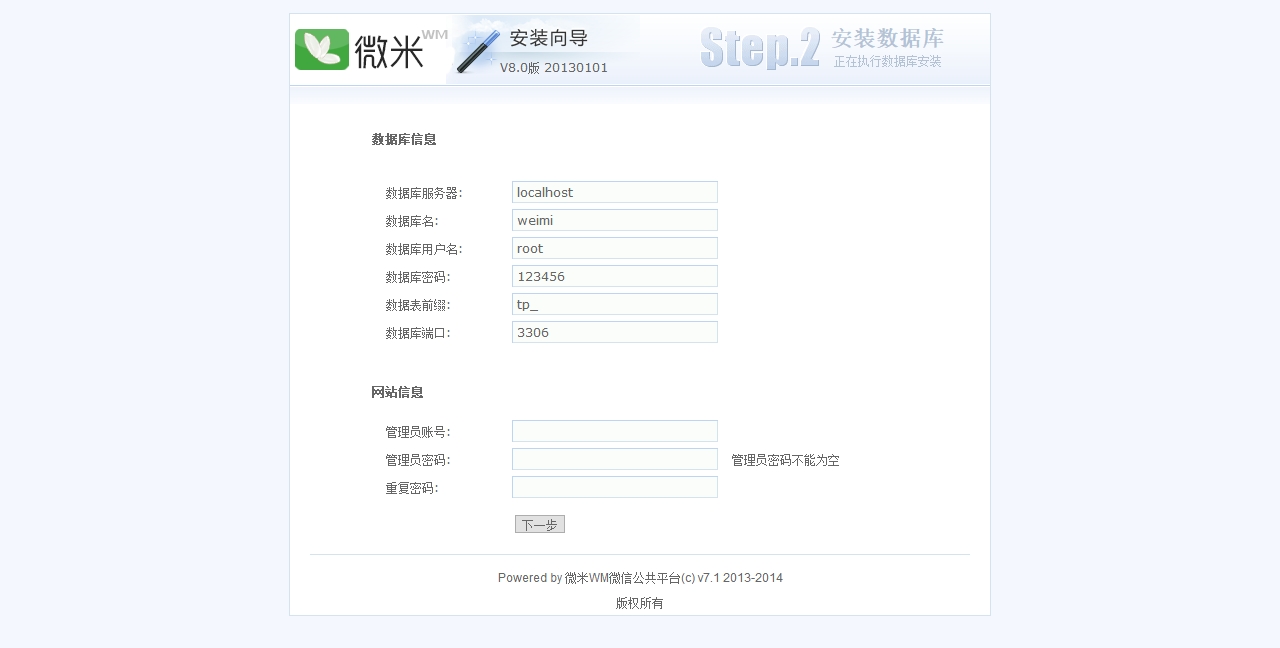Click the 数据库名 label
This screenshot has height=648, width=1280.
pos(412,221)
